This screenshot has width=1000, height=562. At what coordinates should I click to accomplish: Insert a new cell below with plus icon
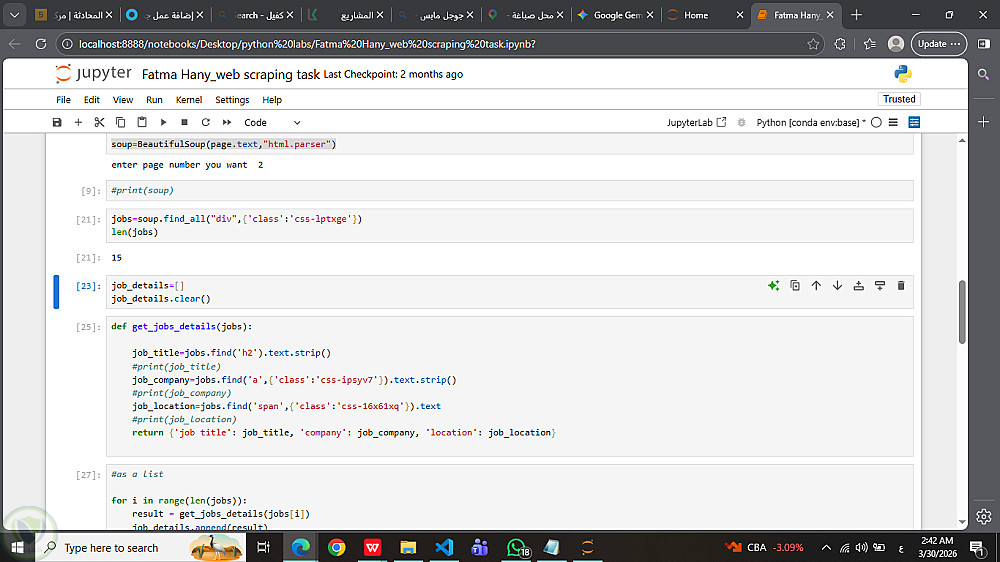point(78,122)
